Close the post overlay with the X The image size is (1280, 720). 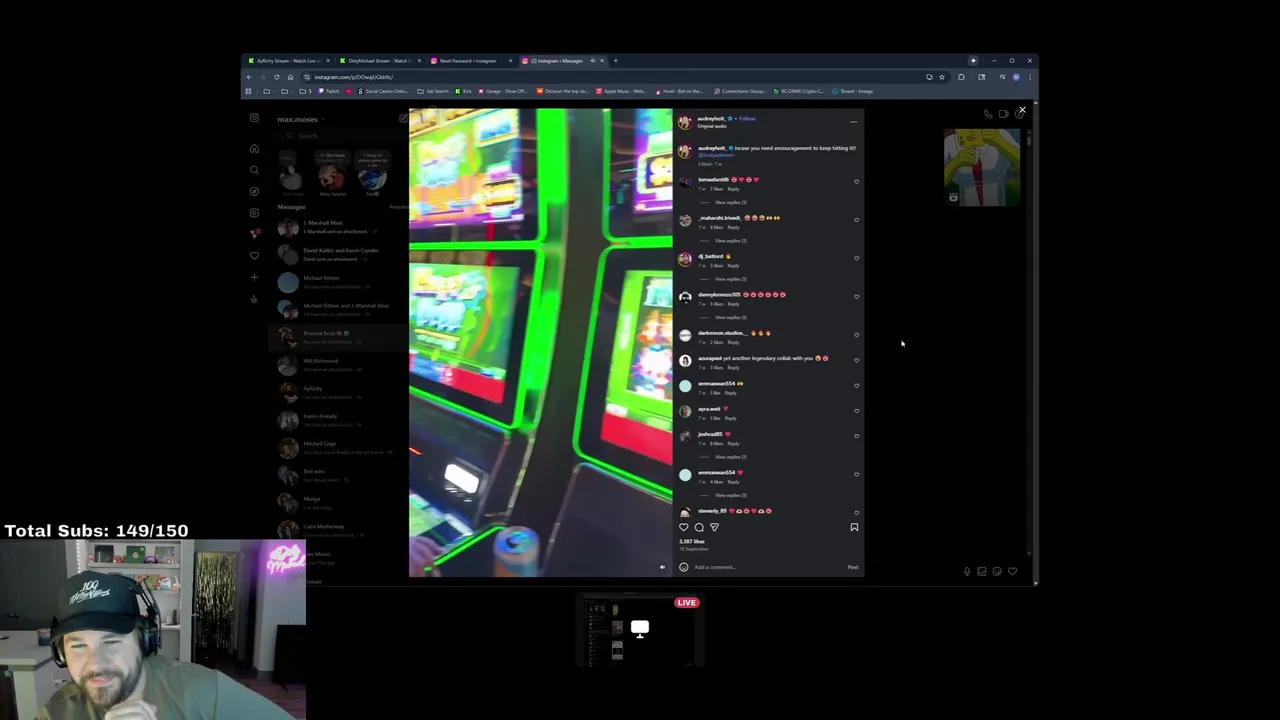[1022, 110]
